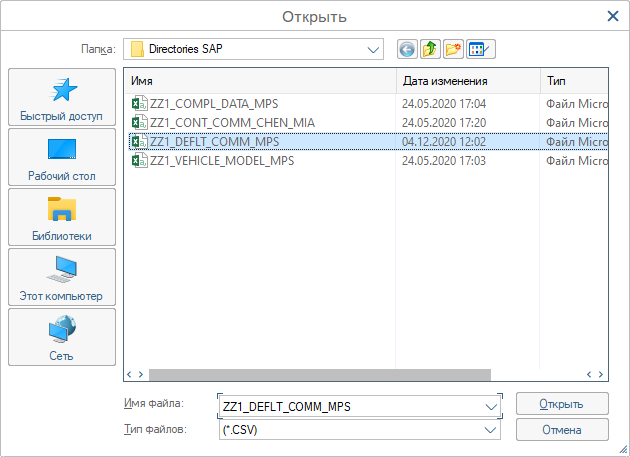The width and height of the screenshot is (630, 457).
Task: Sort files by Имя column header
Action: coord(260,80)
